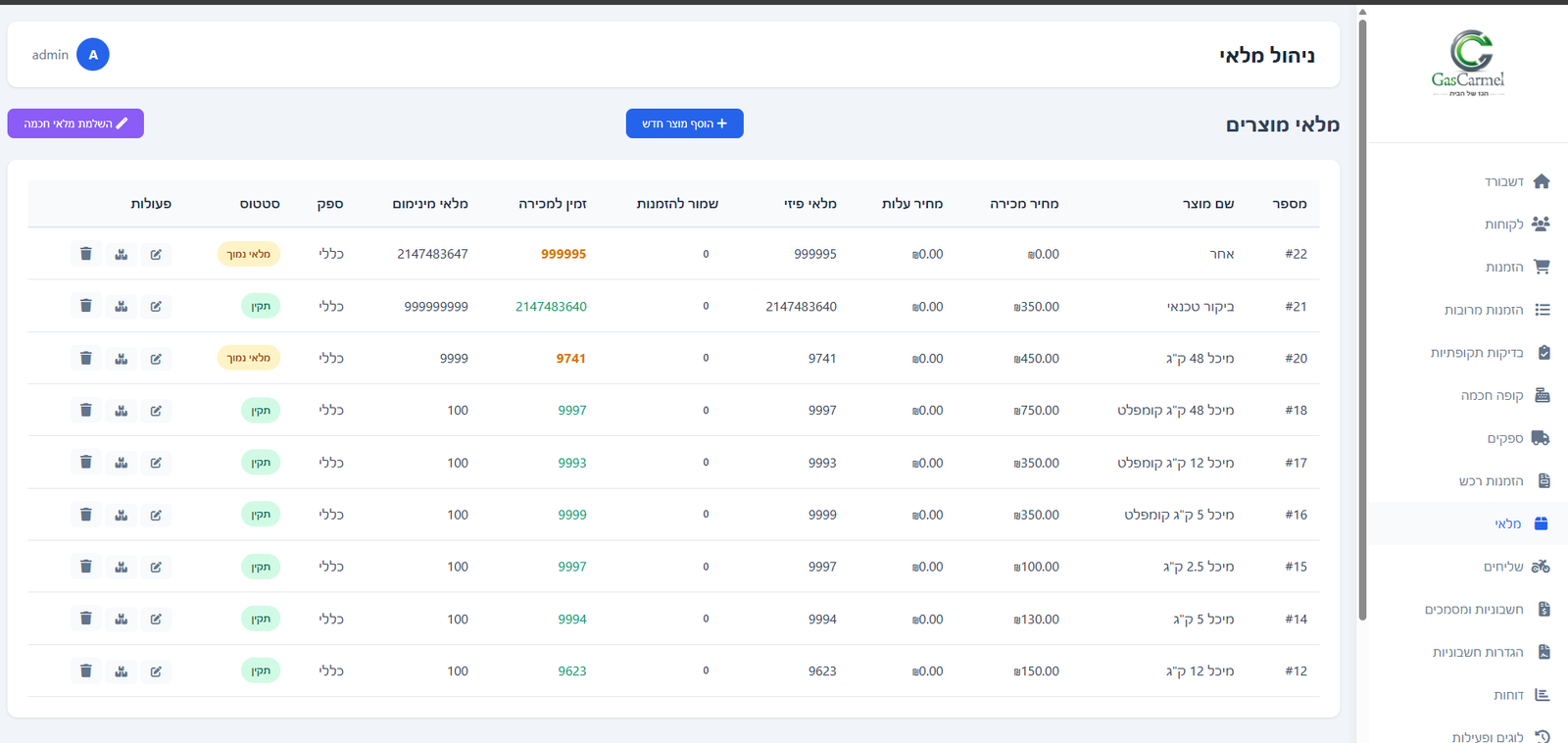
Task: Open stock adjustment icon for product #14
Action: point(122,619)
